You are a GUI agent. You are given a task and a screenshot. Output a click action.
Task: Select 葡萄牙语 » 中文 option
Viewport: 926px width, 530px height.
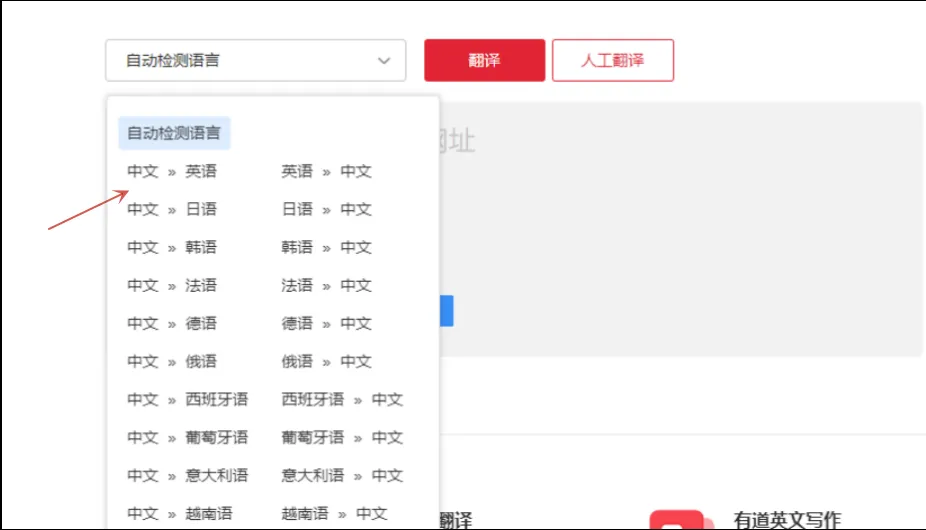coord(342,437)
